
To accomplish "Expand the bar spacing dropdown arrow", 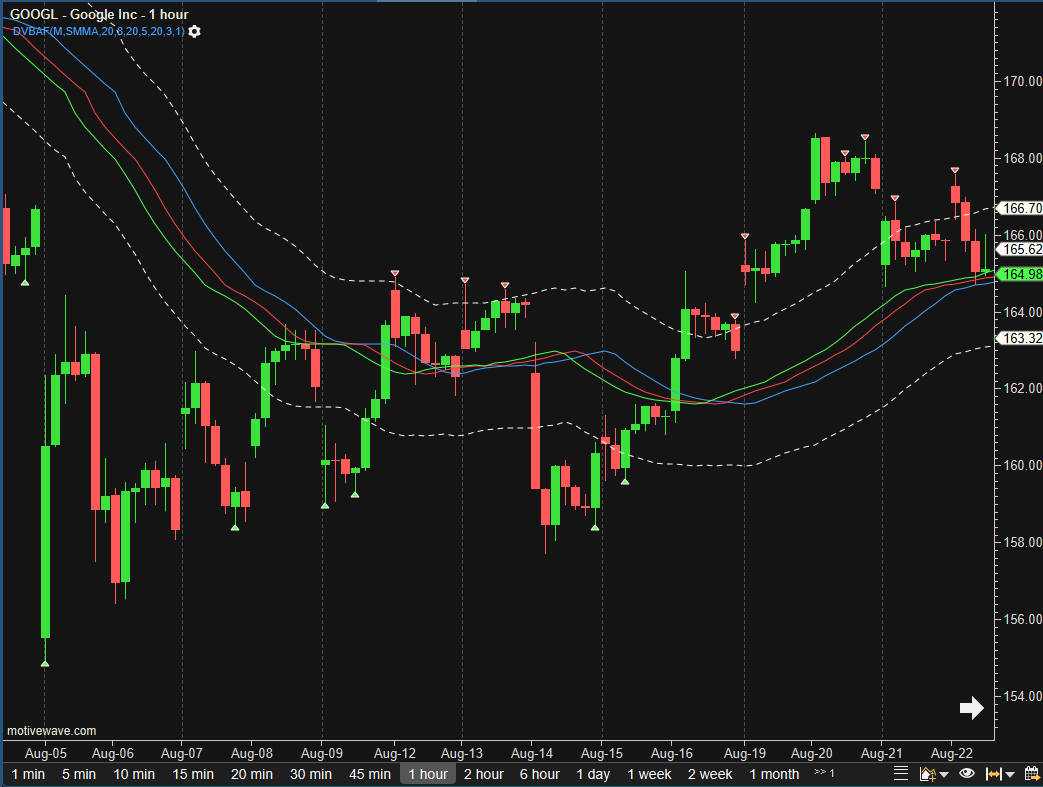I will pos(1010,774).
